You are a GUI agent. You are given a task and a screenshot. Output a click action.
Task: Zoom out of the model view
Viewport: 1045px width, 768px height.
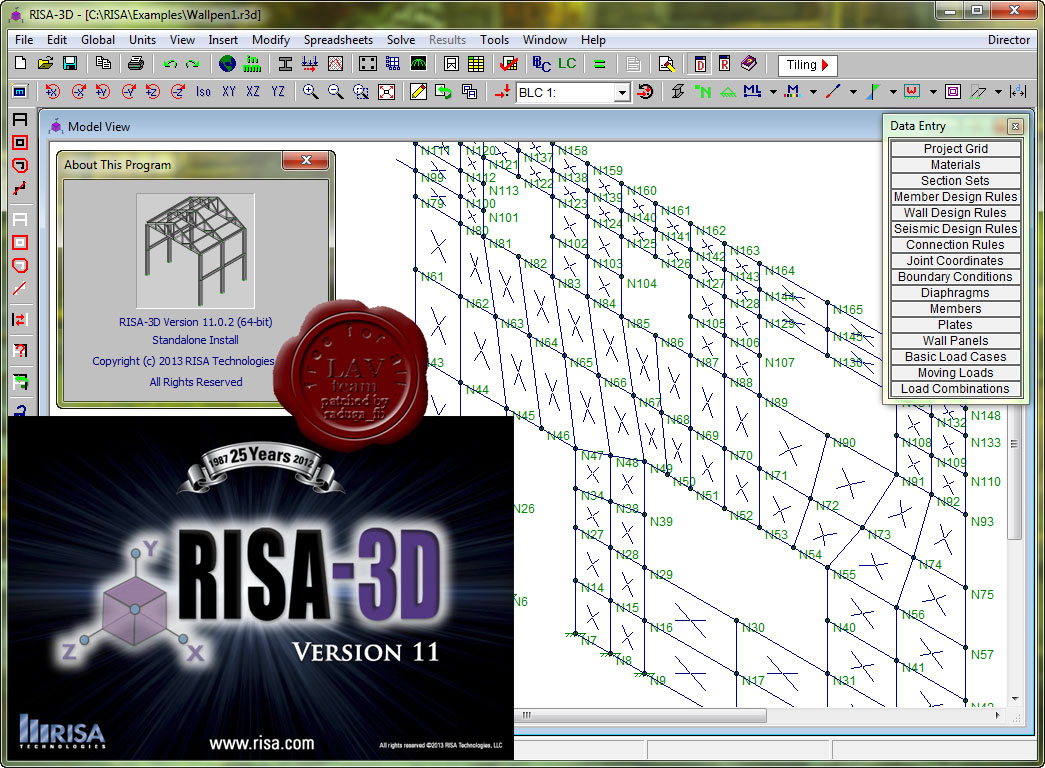point(335,91)
